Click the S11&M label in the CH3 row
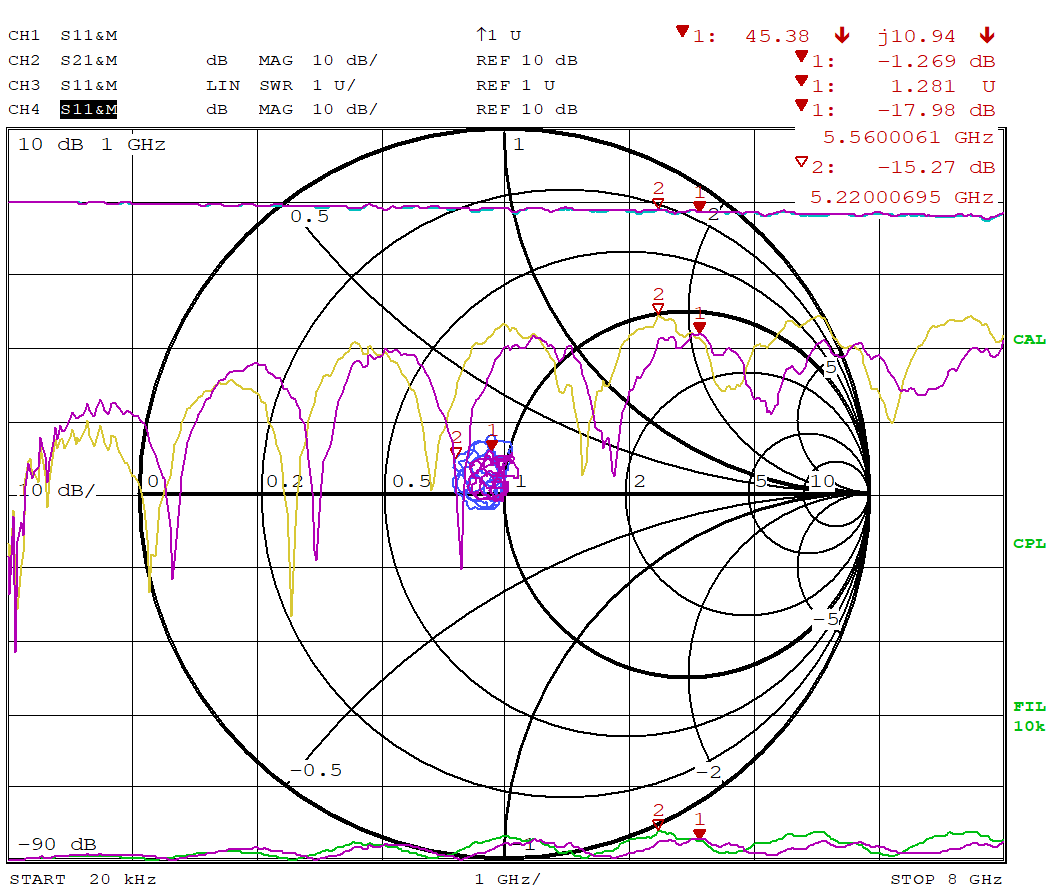Viewport: 1058px width, 892px height. click(88, 85)
